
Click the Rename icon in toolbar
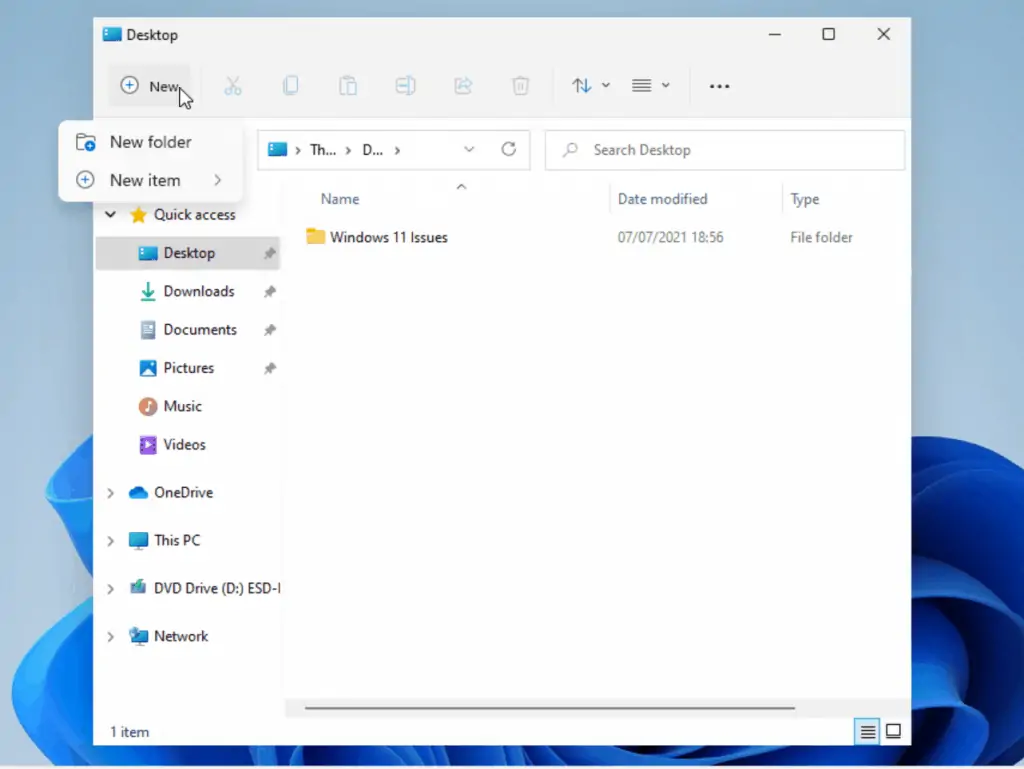coord(406,86)
